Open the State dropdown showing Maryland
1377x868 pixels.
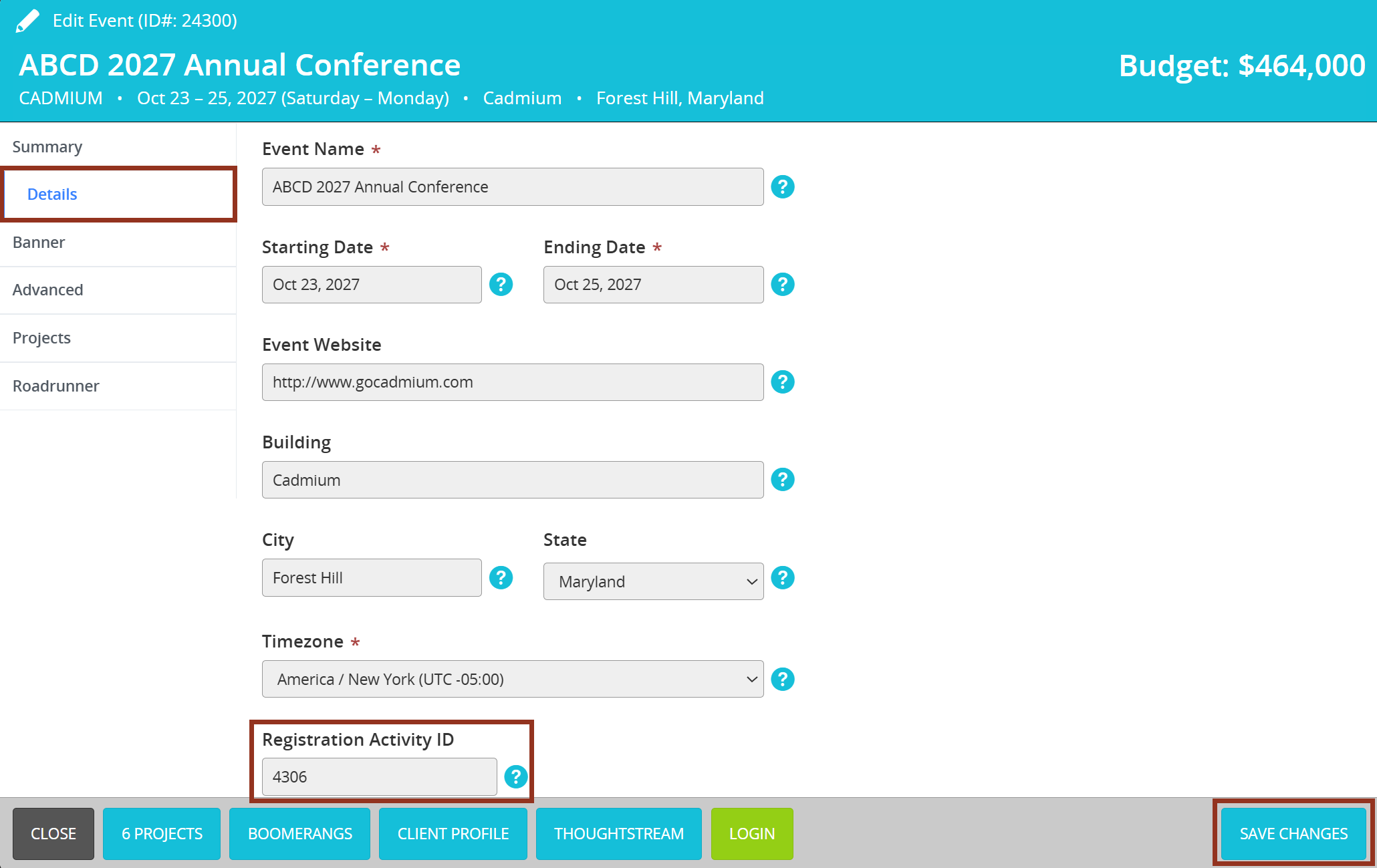[x=653, y=581]
